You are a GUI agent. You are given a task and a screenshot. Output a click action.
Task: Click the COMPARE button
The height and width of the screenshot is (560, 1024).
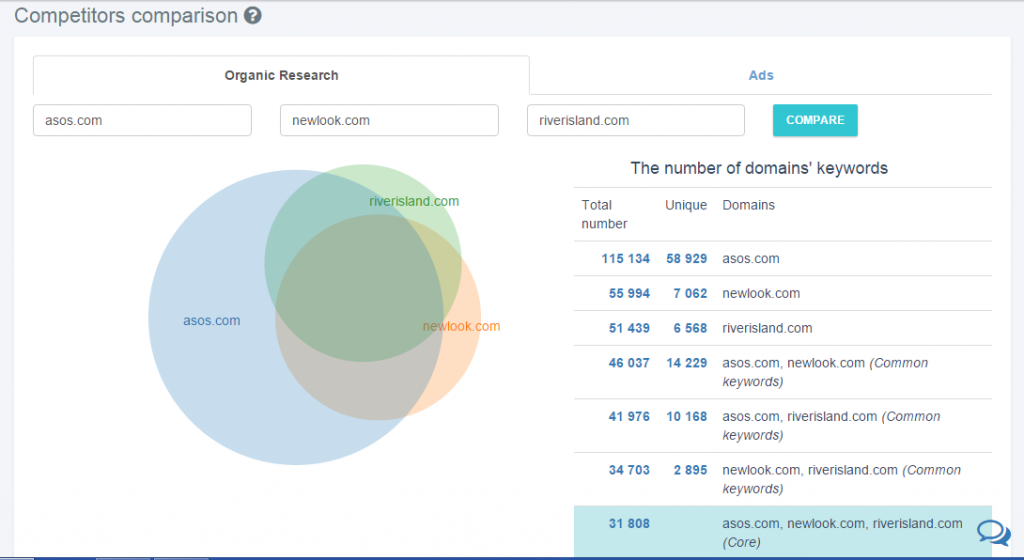pyautogui.click(x=815, y=120)
